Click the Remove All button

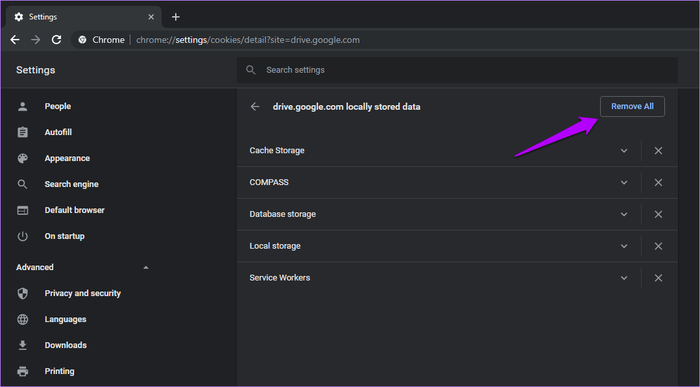tap(632, 106)
